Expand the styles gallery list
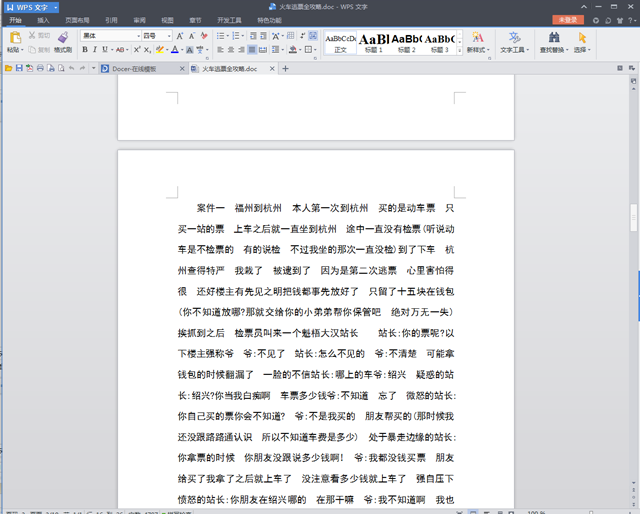This screenshot has height=514, width=640. click(x=460, y=51)
